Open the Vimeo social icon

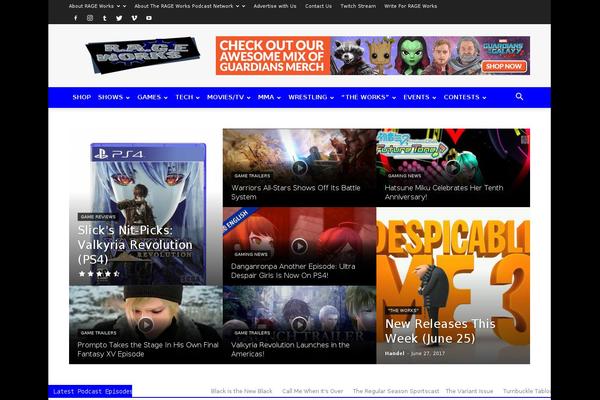(x=134, y=18)
